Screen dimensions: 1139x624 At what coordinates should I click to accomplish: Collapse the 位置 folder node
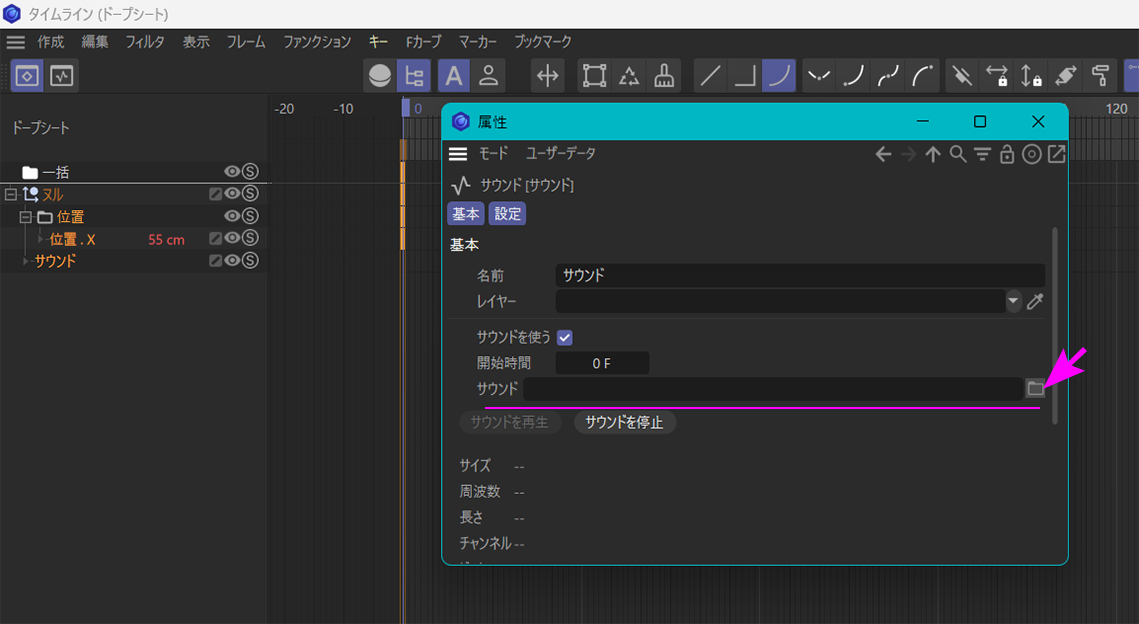pos(25,216)
